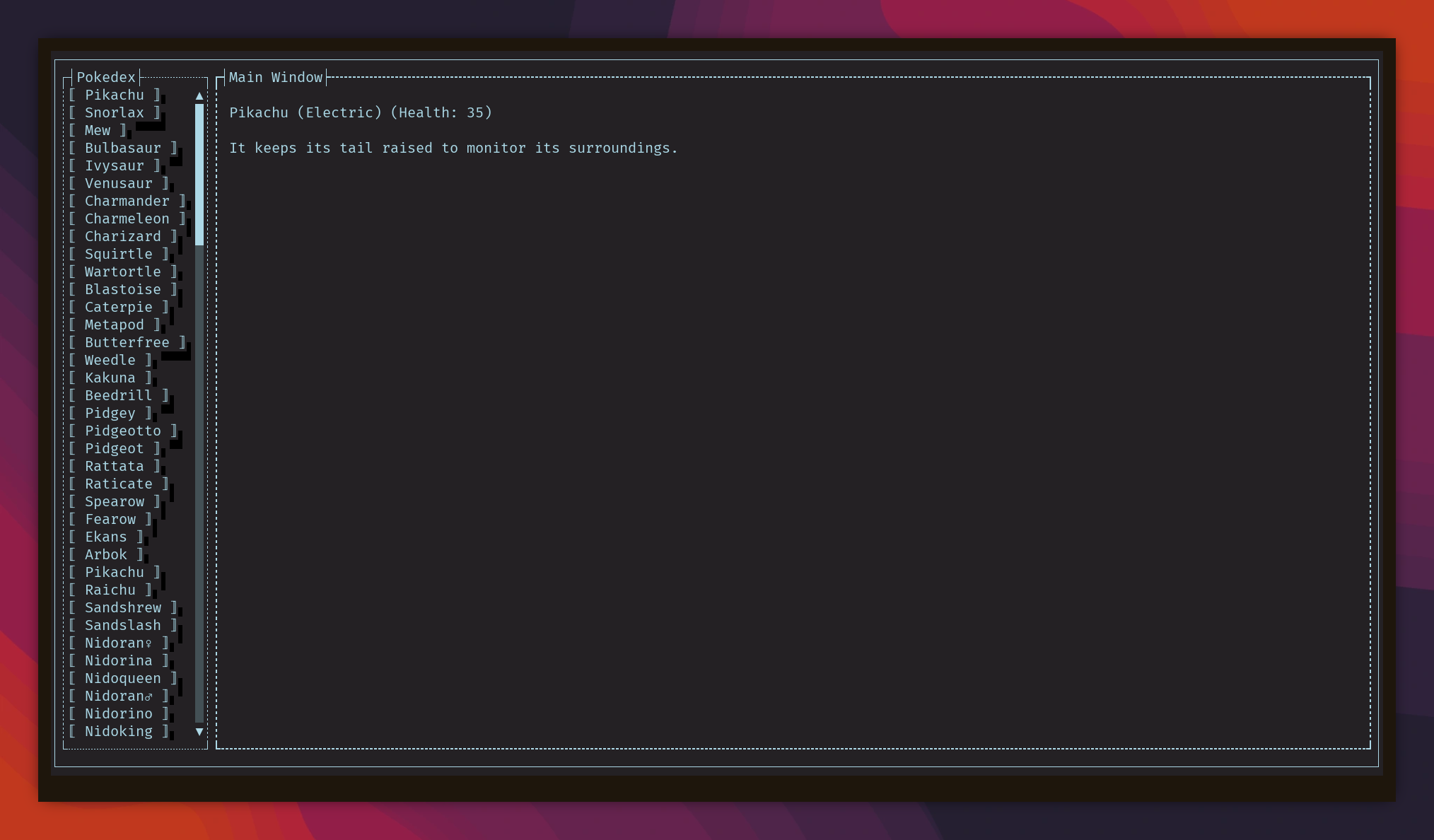Select Raichu from the list
This screenshot has width=1434, height=840.
tap(110, 590)
